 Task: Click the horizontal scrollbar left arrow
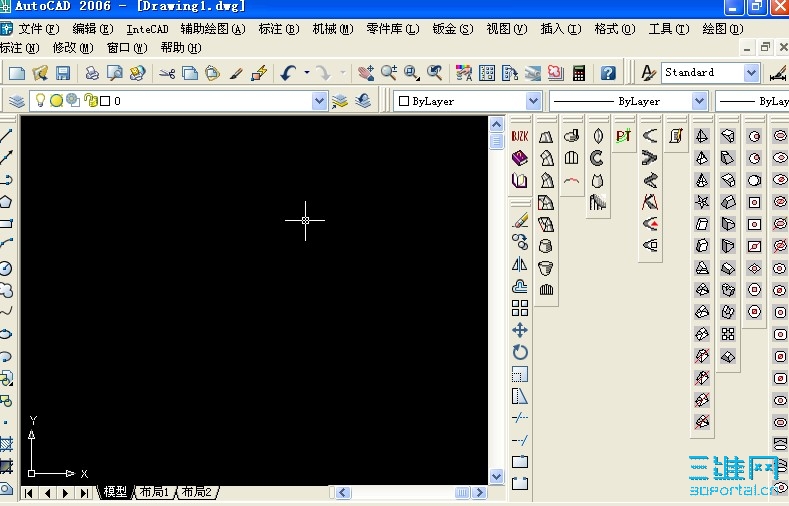tap(343, 492)
